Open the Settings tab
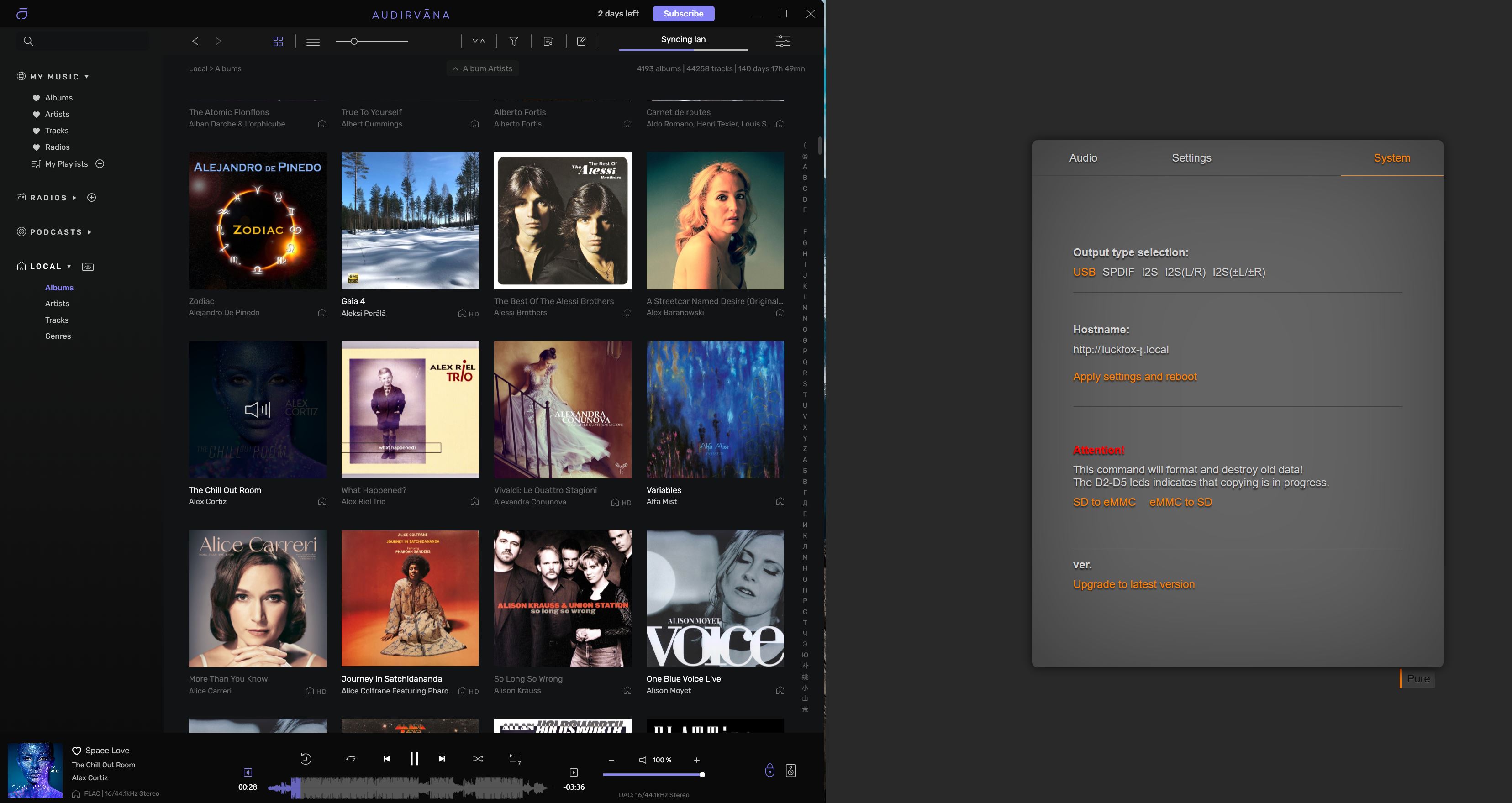This screenshot has height=803, width=1512. point(1191,158)
